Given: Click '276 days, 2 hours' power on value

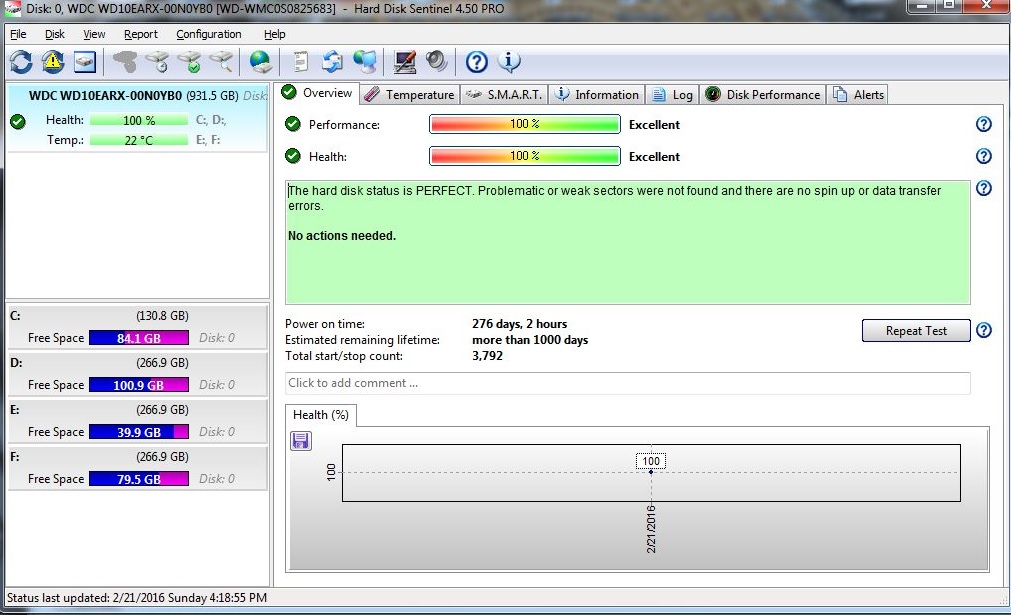Looking at the screenshot, I should (x=520, y=324).
